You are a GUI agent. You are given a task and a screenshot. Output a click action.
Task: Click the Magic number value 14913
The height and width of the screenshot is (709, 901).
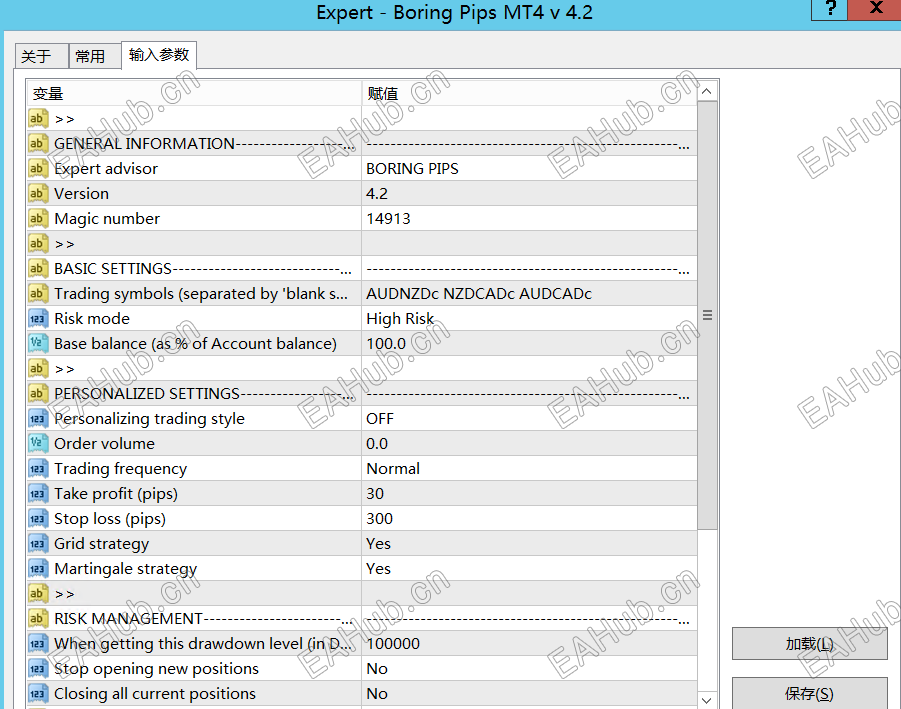[x=529, y=218]
